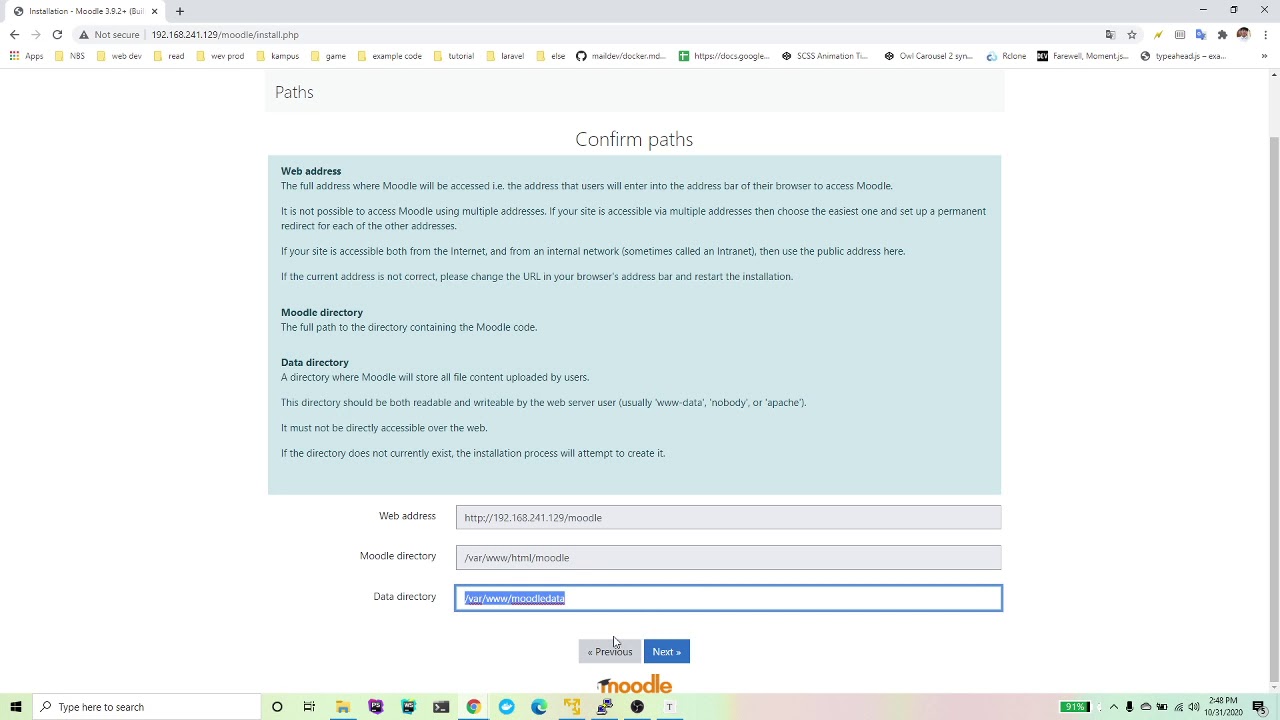Viewport: 1280px width, 720px height.
Task: Open the Rclone bookmark
Action: click(x=1006, y=56)
